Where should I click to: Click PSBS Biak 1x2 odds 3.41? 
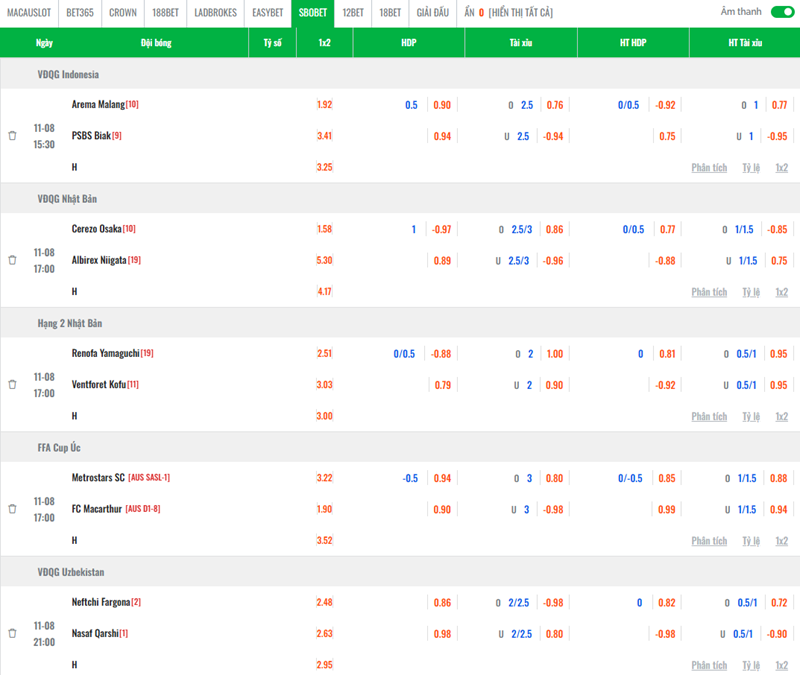pyautogui.click(x=324, y=136)
